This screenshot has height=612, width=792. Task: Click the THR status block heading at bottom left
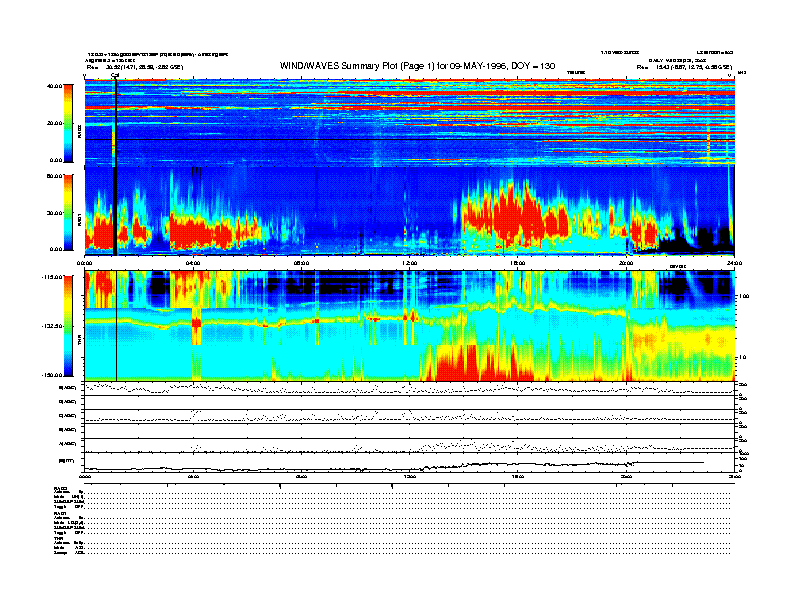tap(58, 538)
